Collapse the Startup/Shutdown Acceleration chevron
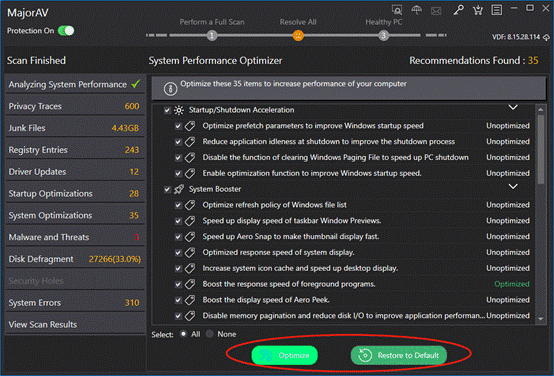The width and height of the screenshot is (554, 376). point(513,107)
